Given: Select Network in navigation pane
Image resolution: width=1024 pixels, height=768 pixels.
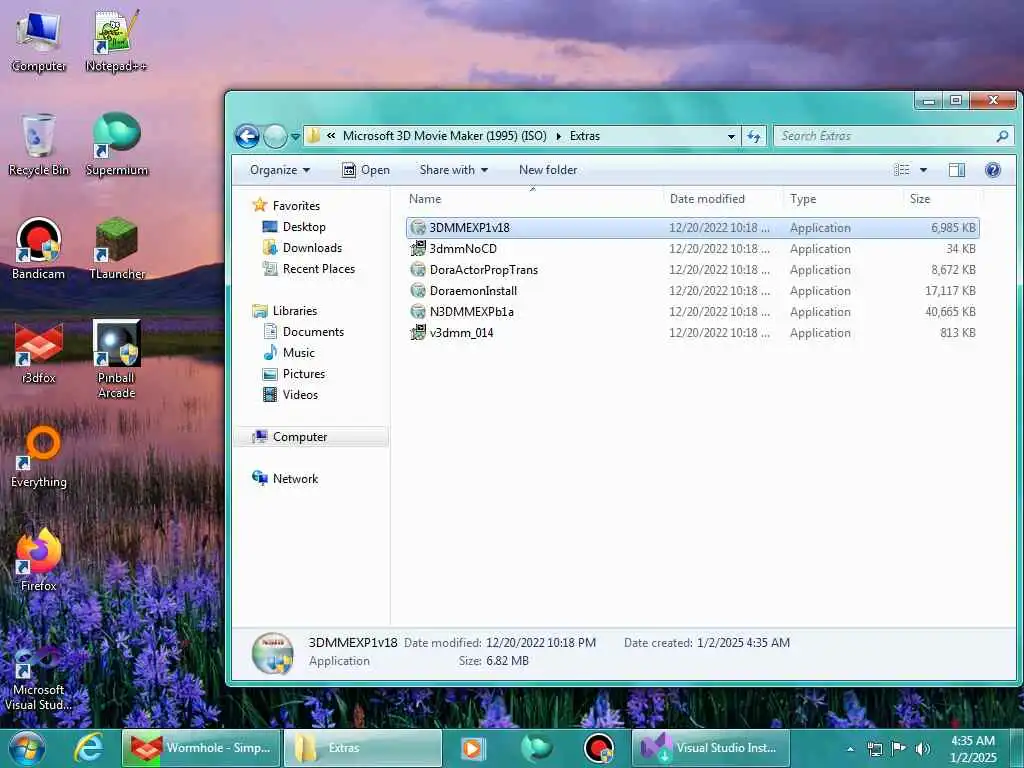Looking at the screenshot, I should pyautogui.click(x=295, y=479).
